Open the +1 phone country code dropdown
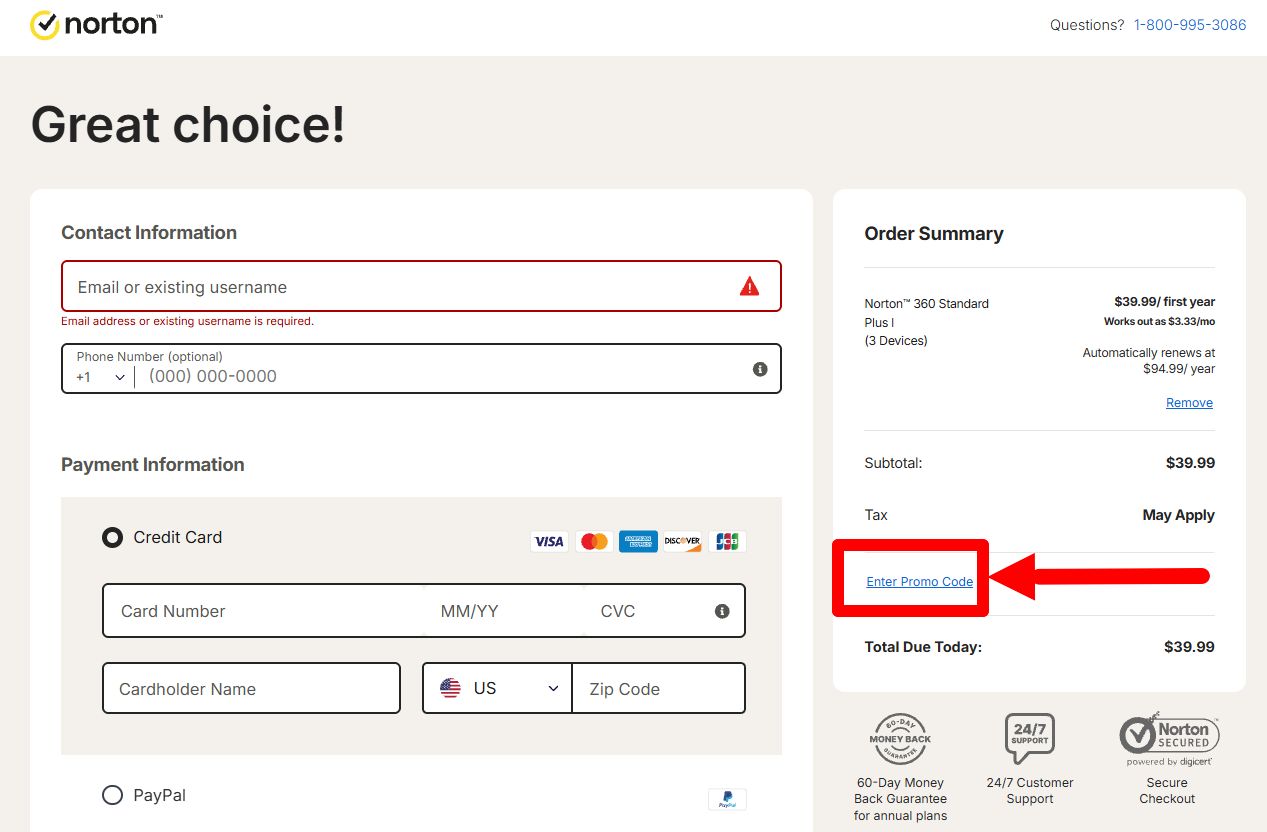Viewport: 1267px width, 832px height. pyautogui.click(x=100, y=377)
